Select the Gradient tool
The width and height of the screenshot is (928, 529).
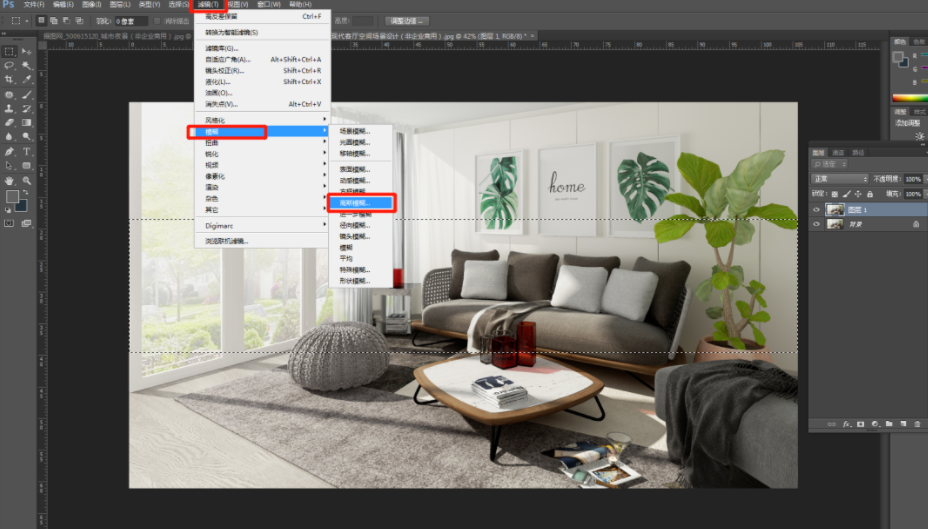pyautogui.click(x=27, y=122)
